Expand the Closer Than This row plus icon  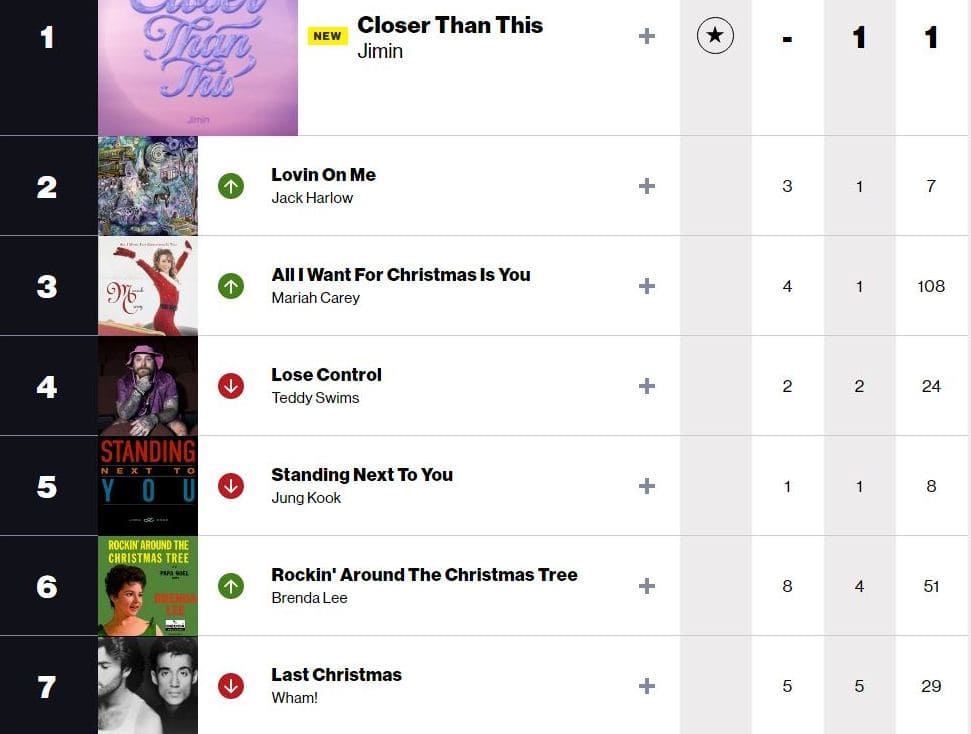(x=647, y=37)
